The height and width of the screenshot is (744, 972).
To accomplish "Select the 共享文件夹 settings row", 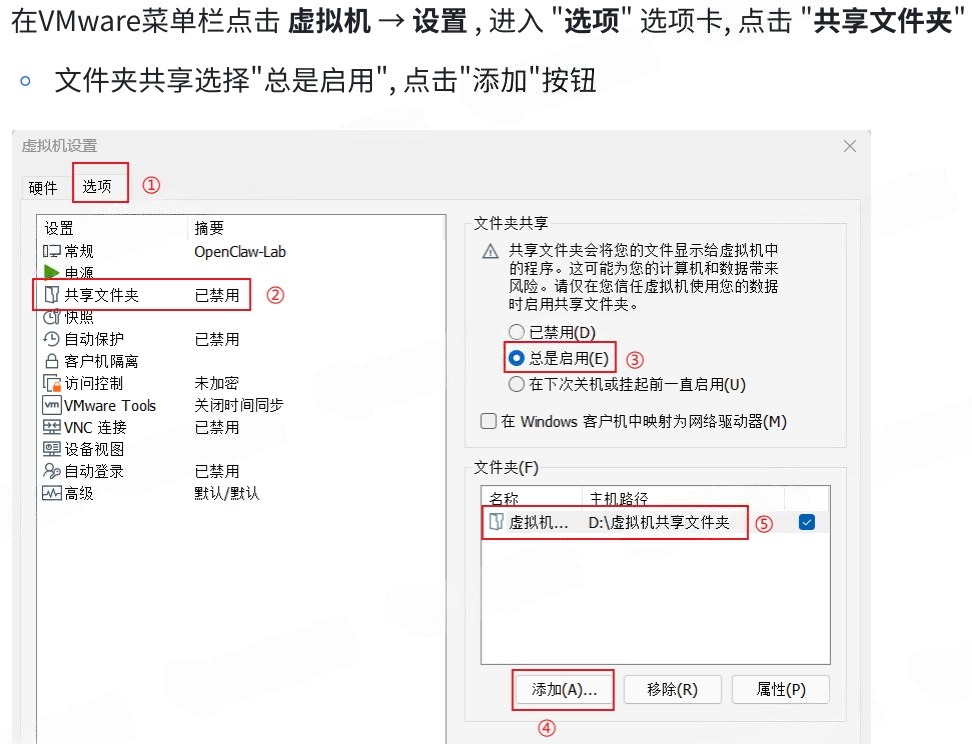I will coord(241,295).
